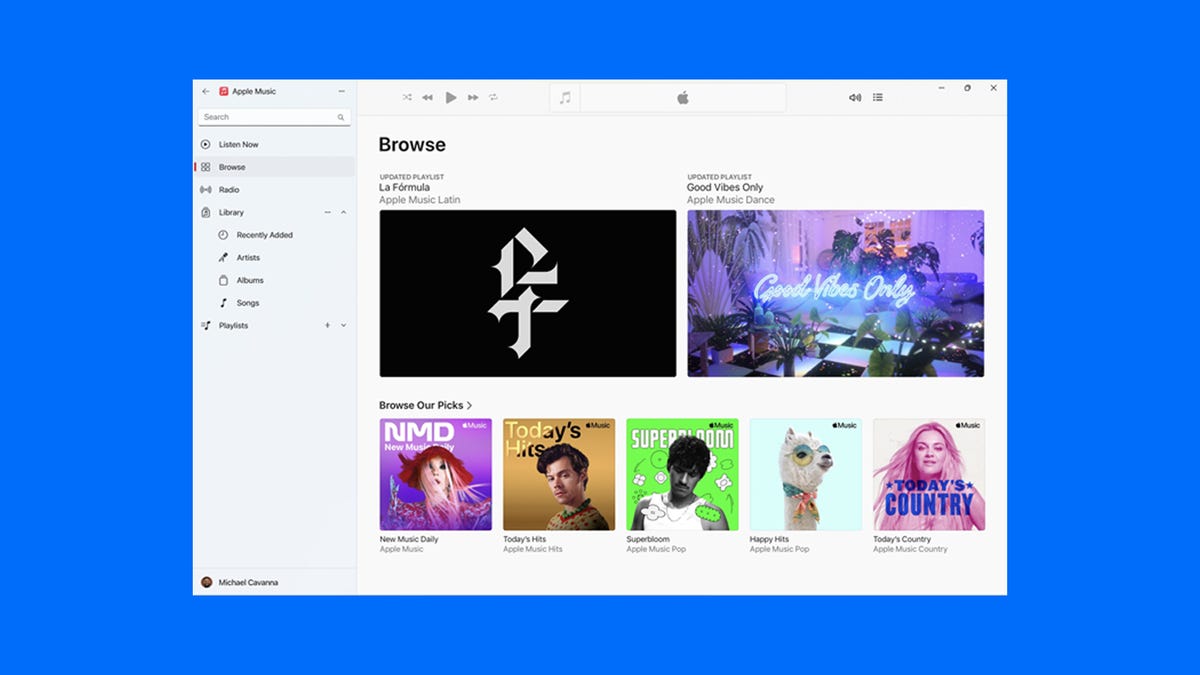
Task: Go back using the back arrow
Action: pos(206,91)
